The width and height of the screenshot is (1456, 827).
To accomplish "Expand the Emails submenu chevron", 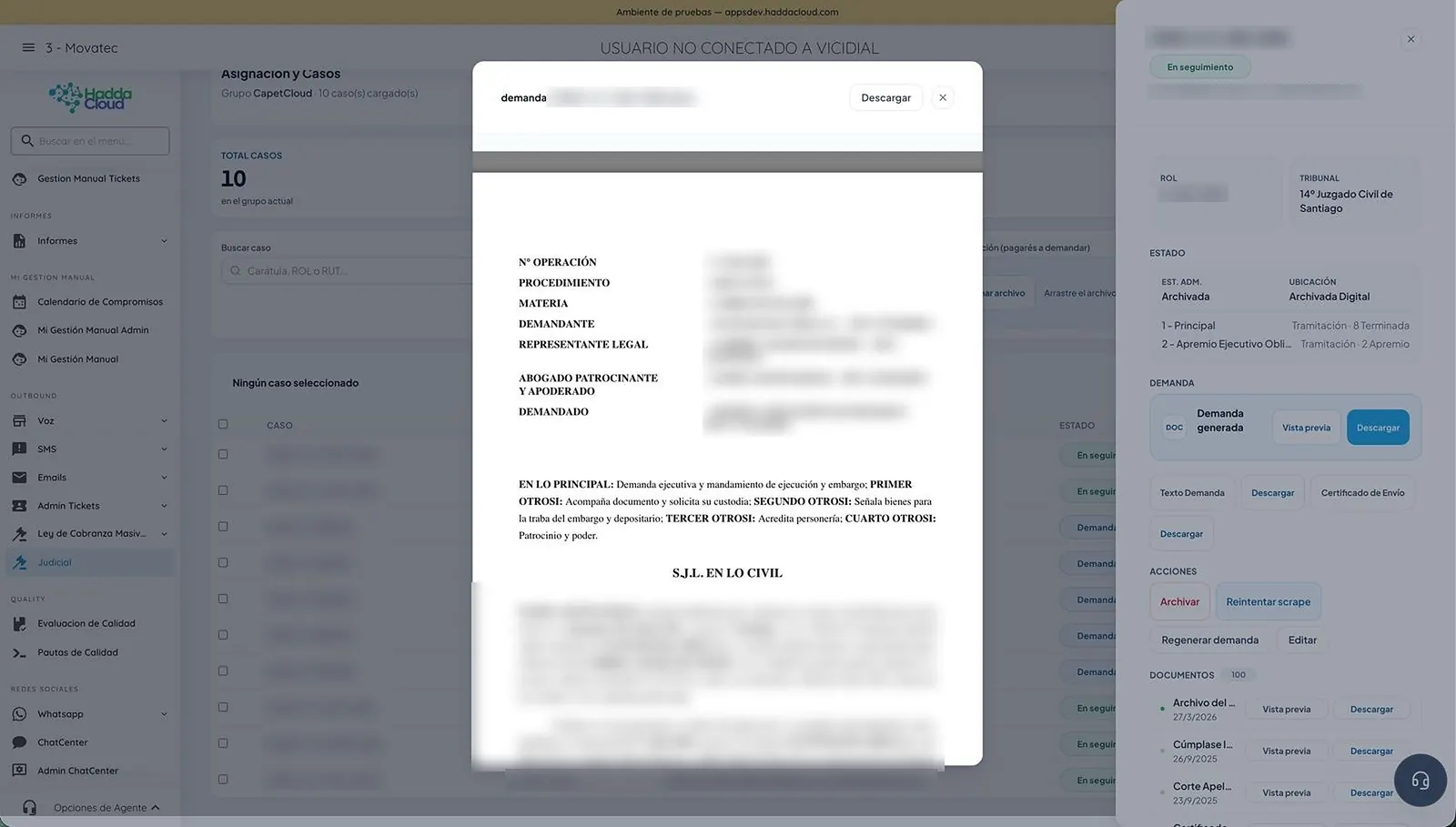I will coord(164,478).
